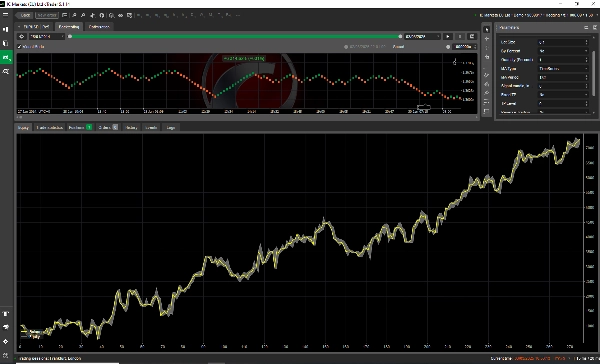This screenshot has width=600, height=364.
Task: Click the Source code button in toolbar
Action: coord(47,15)
